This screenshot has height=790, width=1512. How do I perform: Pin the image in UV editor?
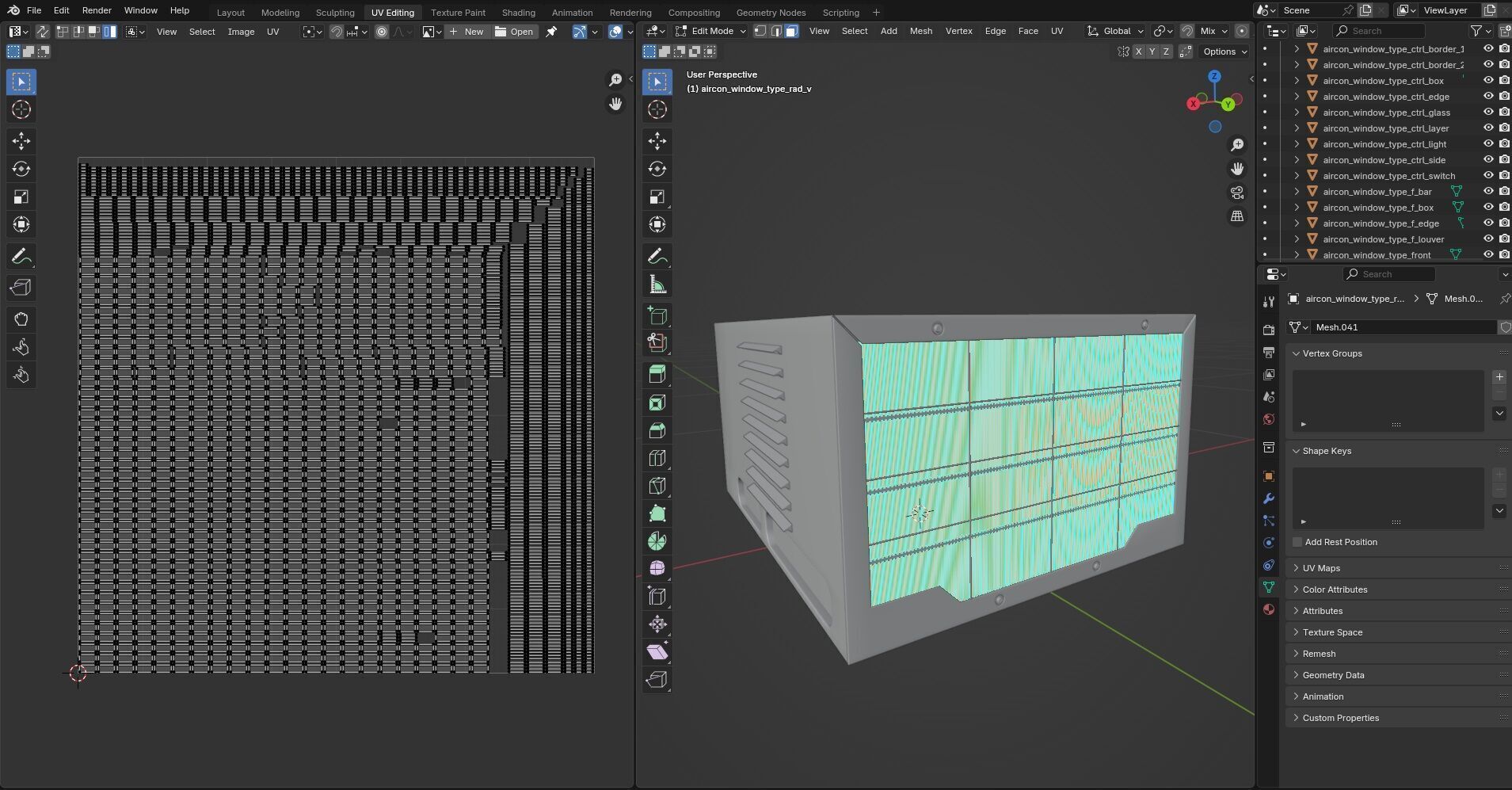point(552,32)
